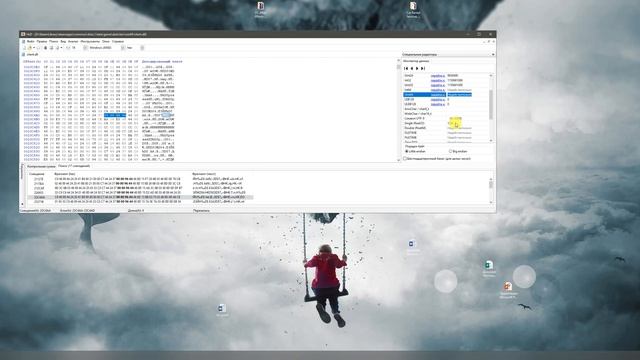Click the highlighted selected bytes in hex view
Image resolution: width=640 pixels, height=360 pixels.
click(115, 115)
